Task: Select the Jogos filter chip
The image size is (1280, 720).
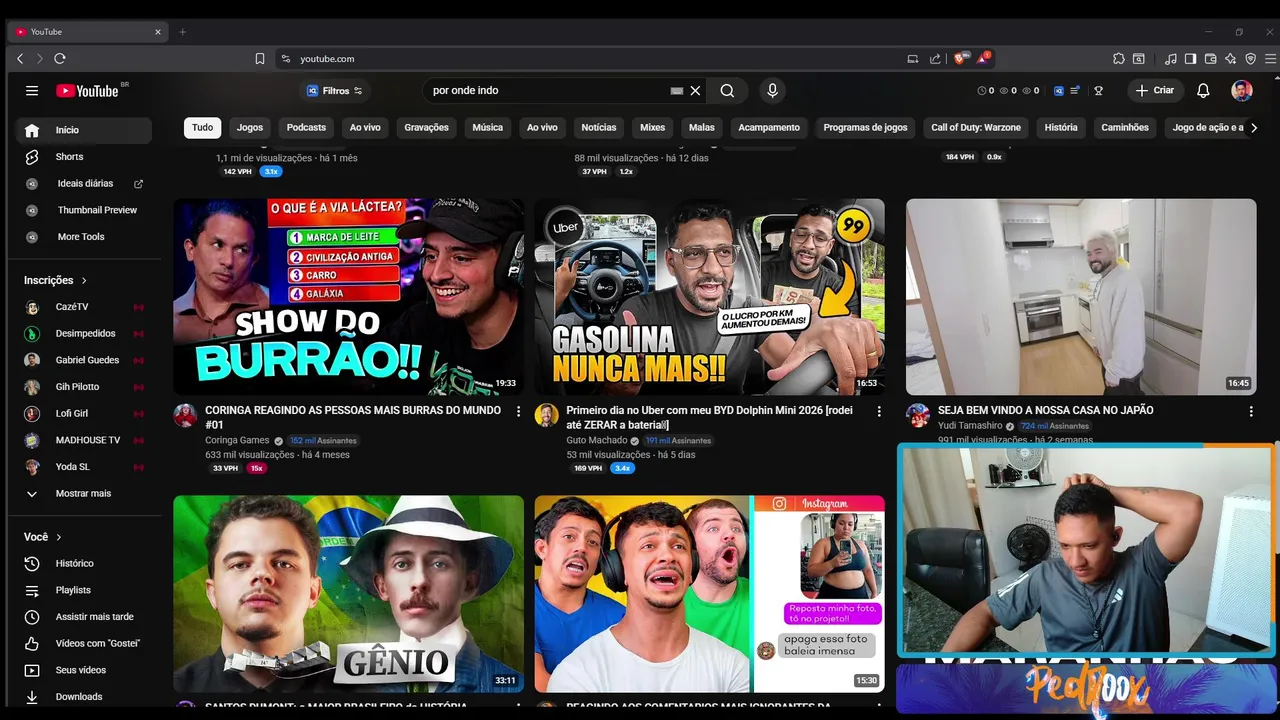Action: point(250,128)
